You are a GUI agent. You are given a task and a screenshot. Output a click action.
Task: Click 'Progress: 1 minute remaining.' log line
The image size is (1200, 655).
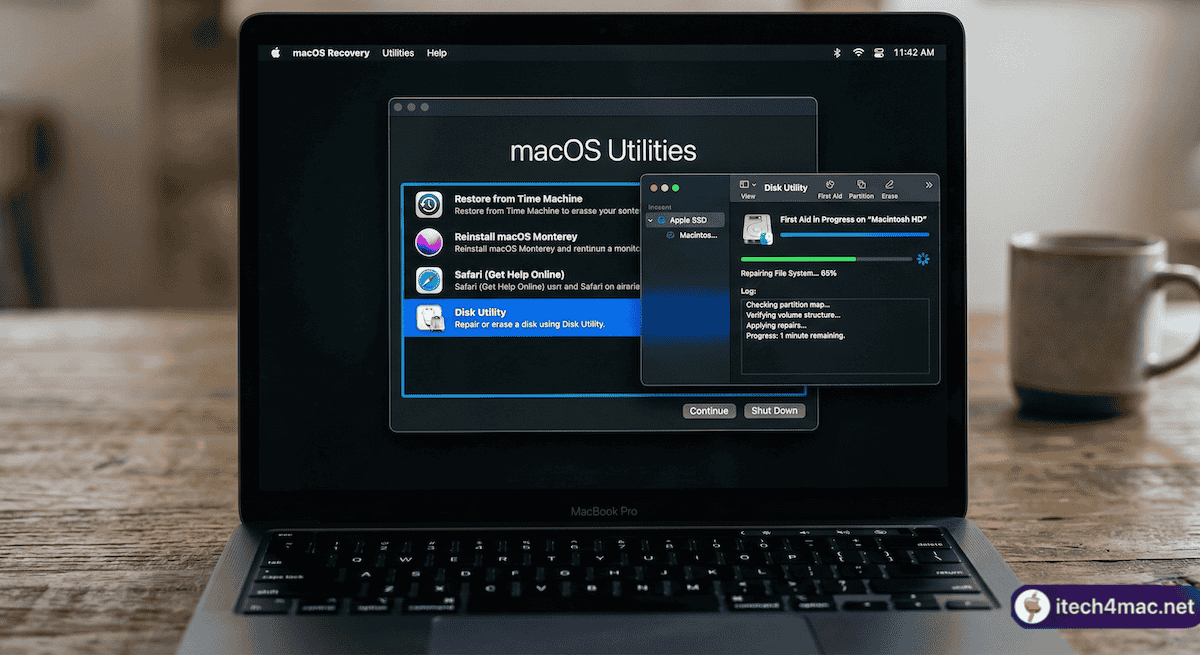click(795, 336)
